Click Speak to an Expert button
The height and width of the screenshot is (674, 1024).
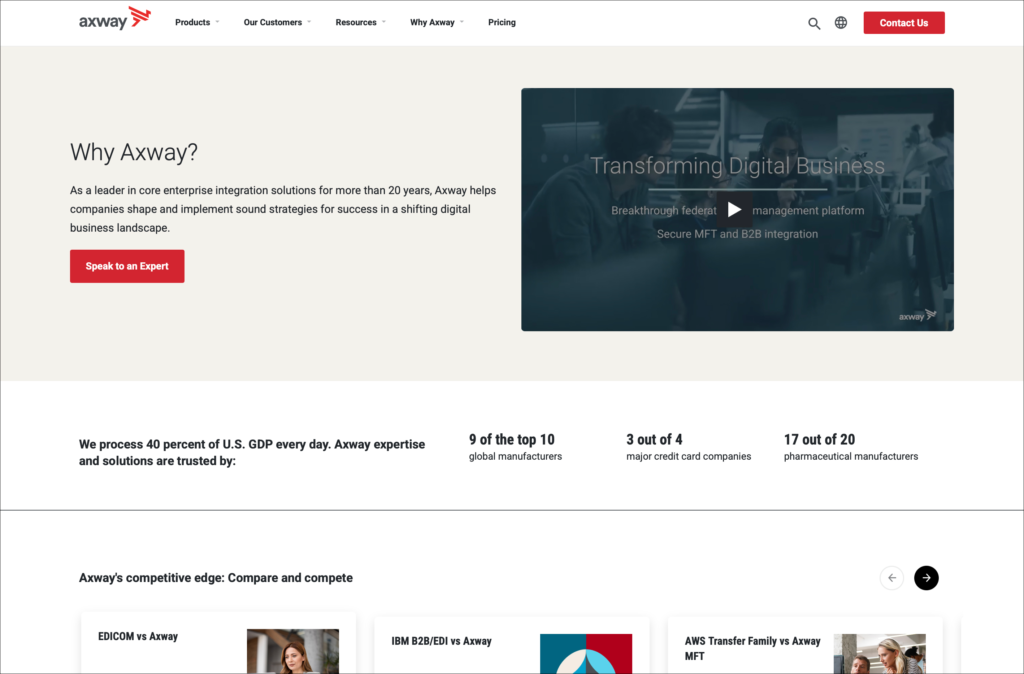click(127, 266)
